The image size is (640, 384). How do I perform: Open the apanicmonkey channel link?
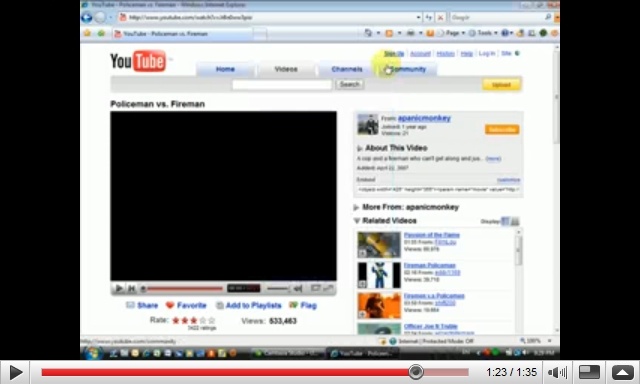(424, 118)
